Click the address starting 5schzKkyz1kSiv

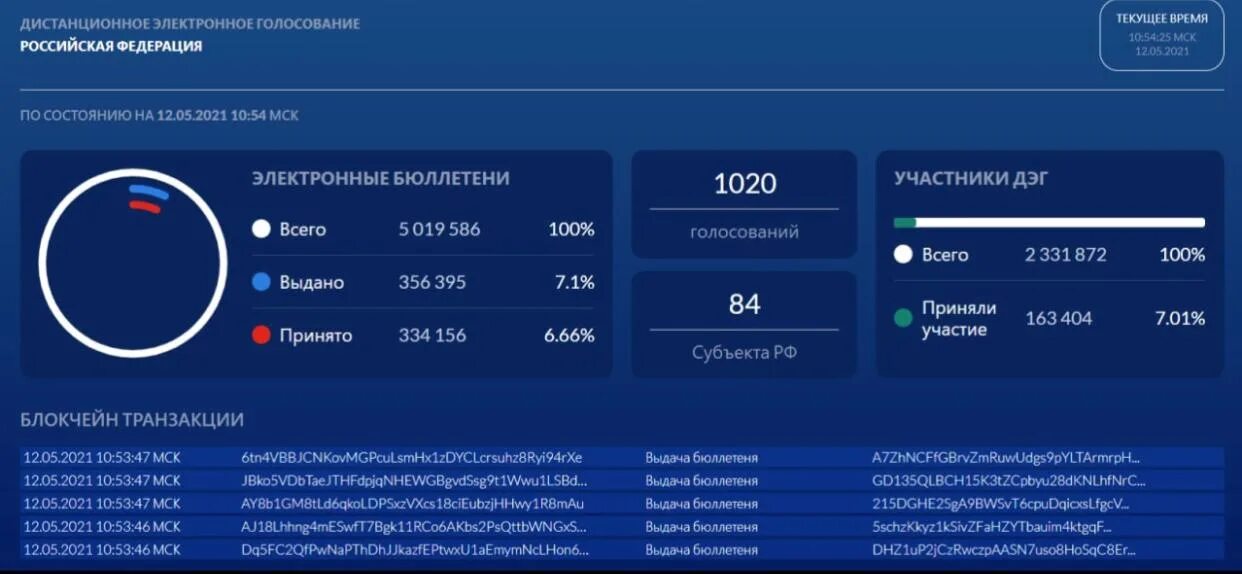click(x=991, y=526)
